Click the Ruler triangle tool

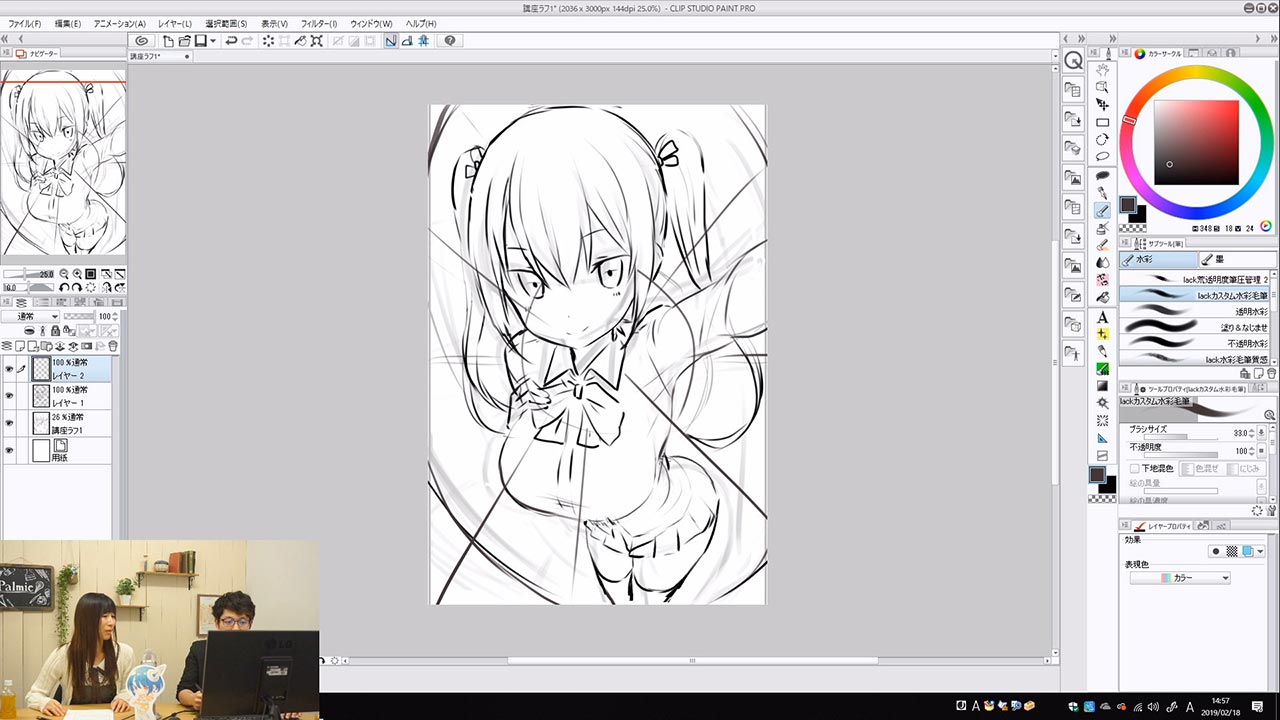tap(1102, 438)
